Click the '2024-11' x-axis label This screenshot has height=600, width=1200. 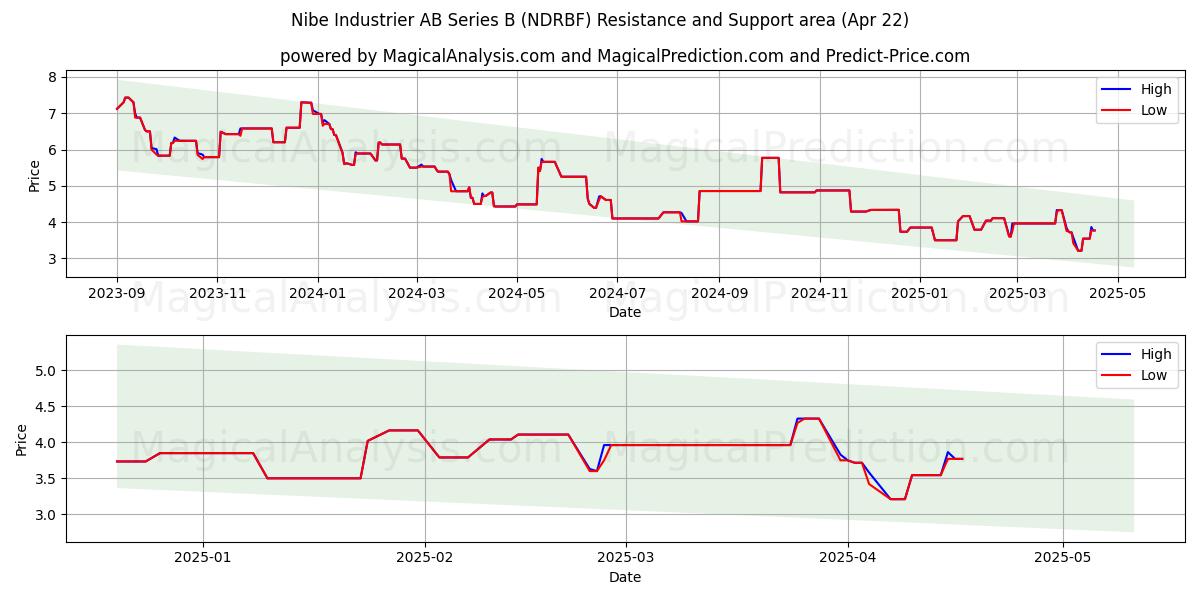pos(819,294)
